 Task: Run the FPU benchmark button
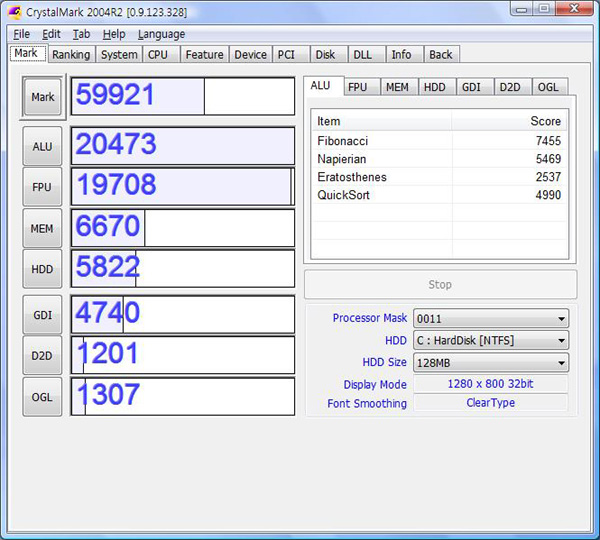[42, 187]
